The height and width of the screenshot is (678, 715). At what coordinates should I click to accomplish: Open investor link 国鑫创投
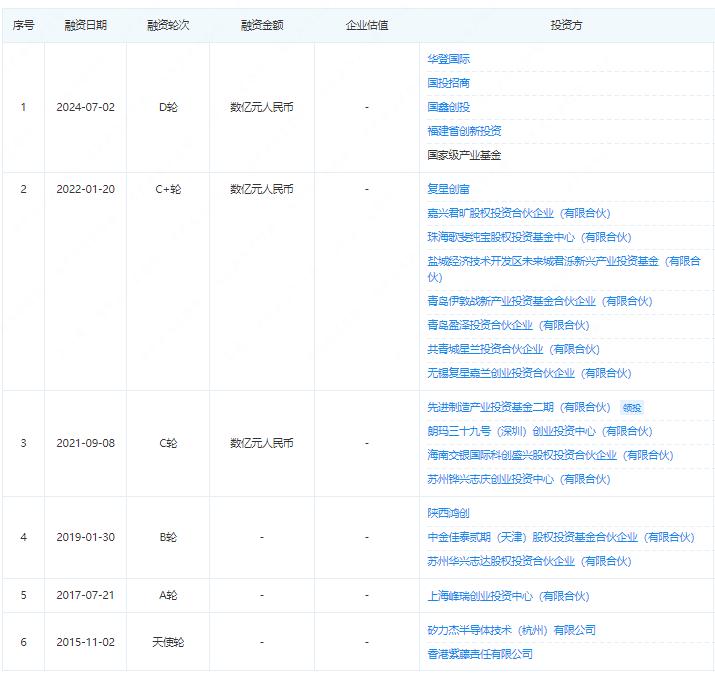point(448,107)
